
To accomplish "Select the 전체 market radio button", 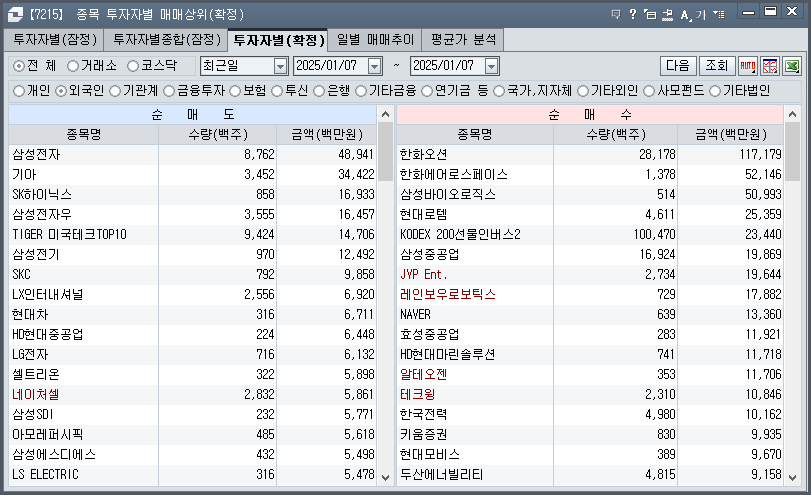I will tap(19, 66).
